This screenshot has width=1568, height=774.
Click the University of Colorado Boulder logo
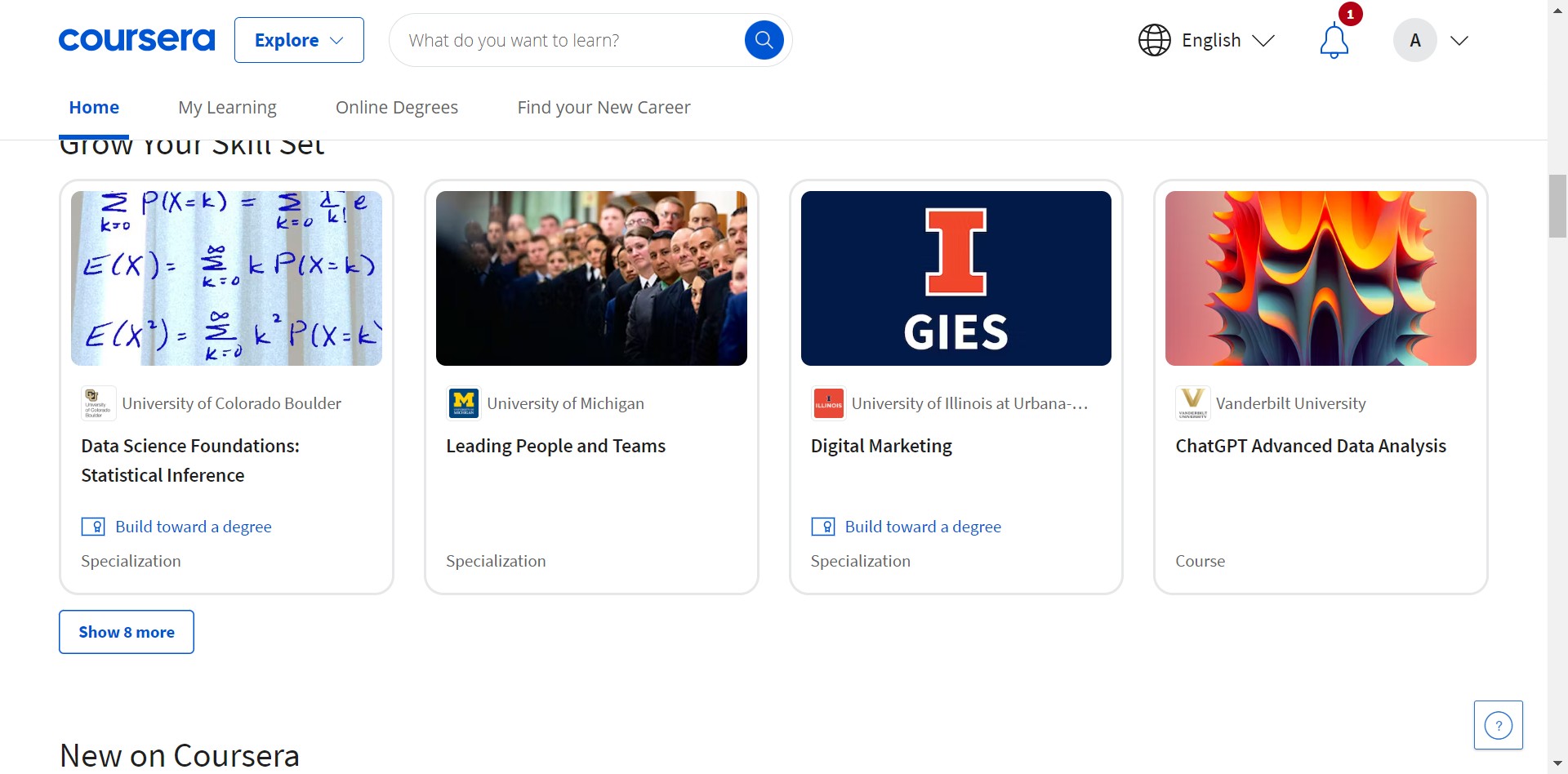coord(99,403)
